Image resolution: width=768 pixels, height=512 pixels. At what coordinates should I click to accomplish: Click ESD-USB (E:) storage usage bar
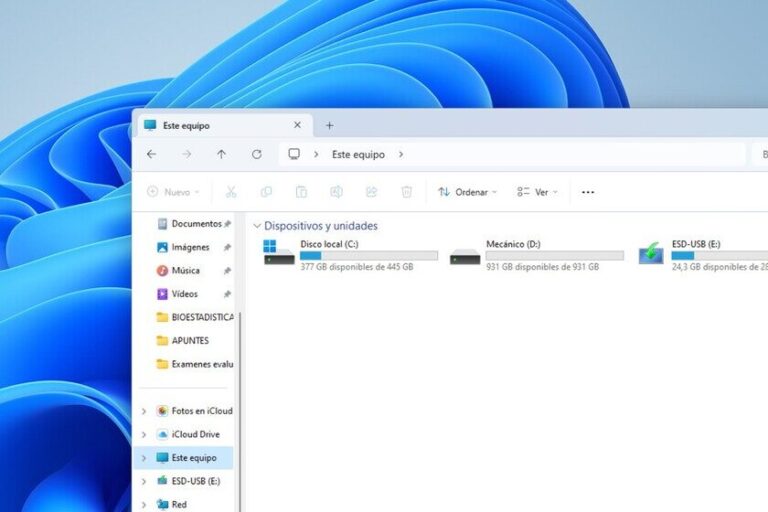pyautogui.click(x=720, y=256)
